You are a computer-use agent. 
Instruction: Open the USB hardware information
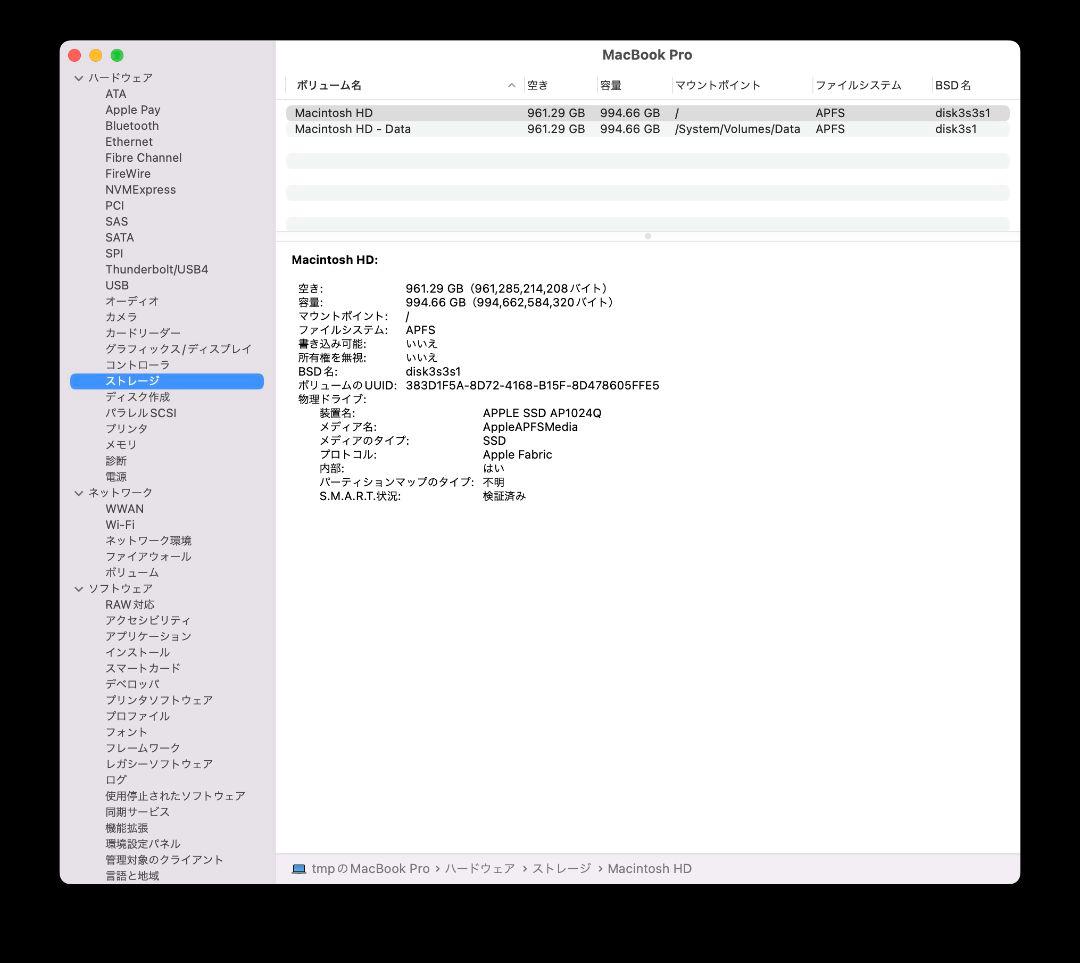117,285
